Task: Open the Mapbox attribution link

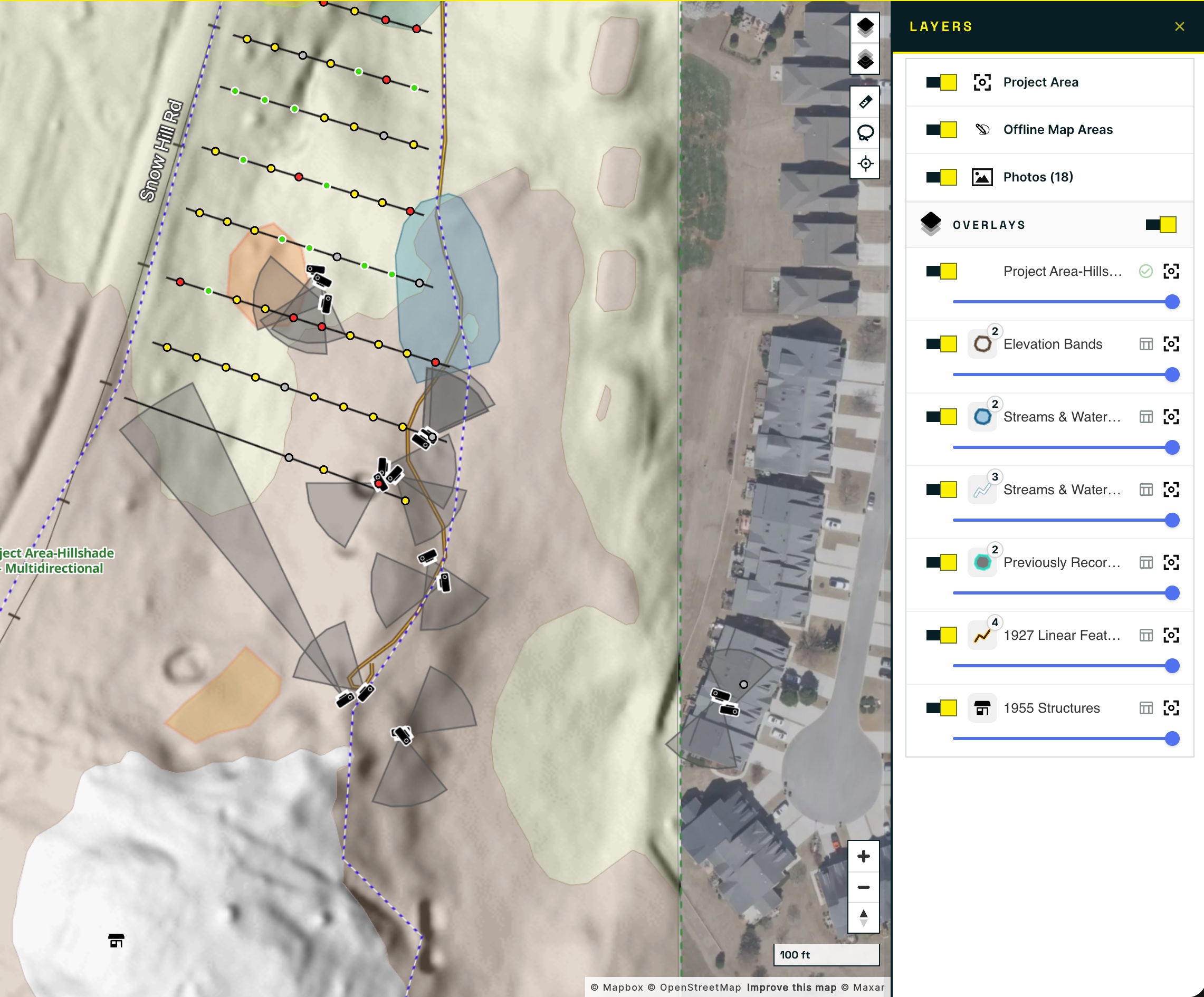Action: pos(617,988)
